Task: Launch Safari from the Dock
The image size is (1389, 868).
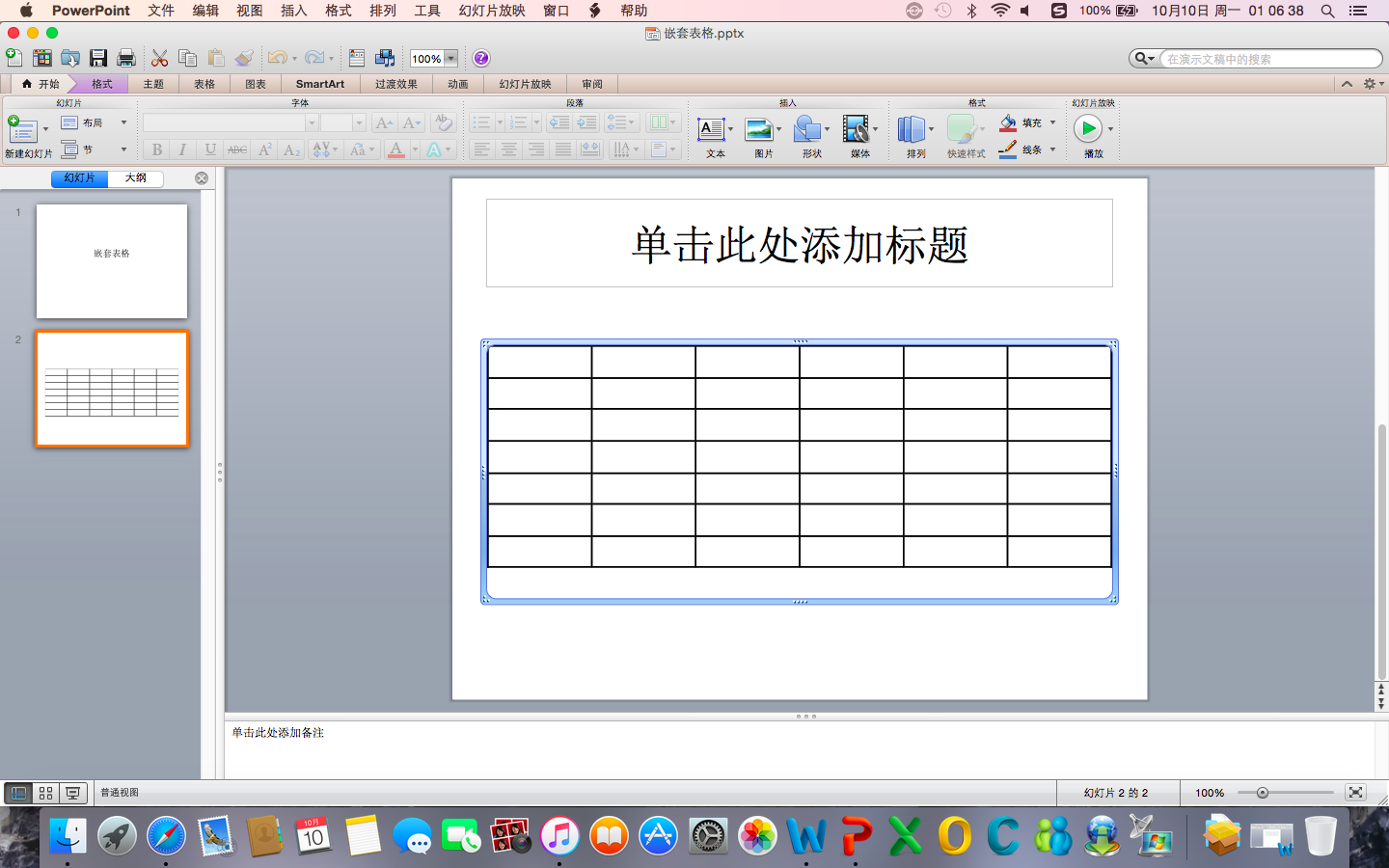Action: [166, 835]
